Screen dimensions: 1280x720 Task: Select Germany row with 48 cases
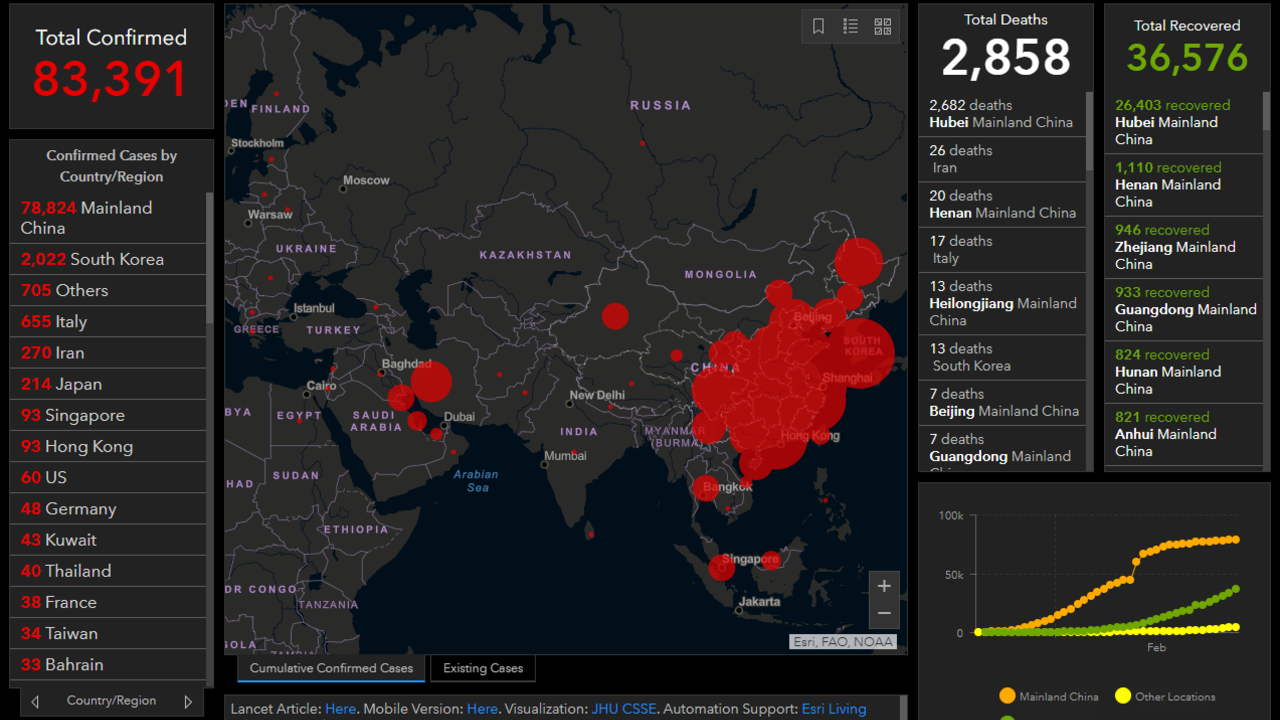(x=108, y=509)
